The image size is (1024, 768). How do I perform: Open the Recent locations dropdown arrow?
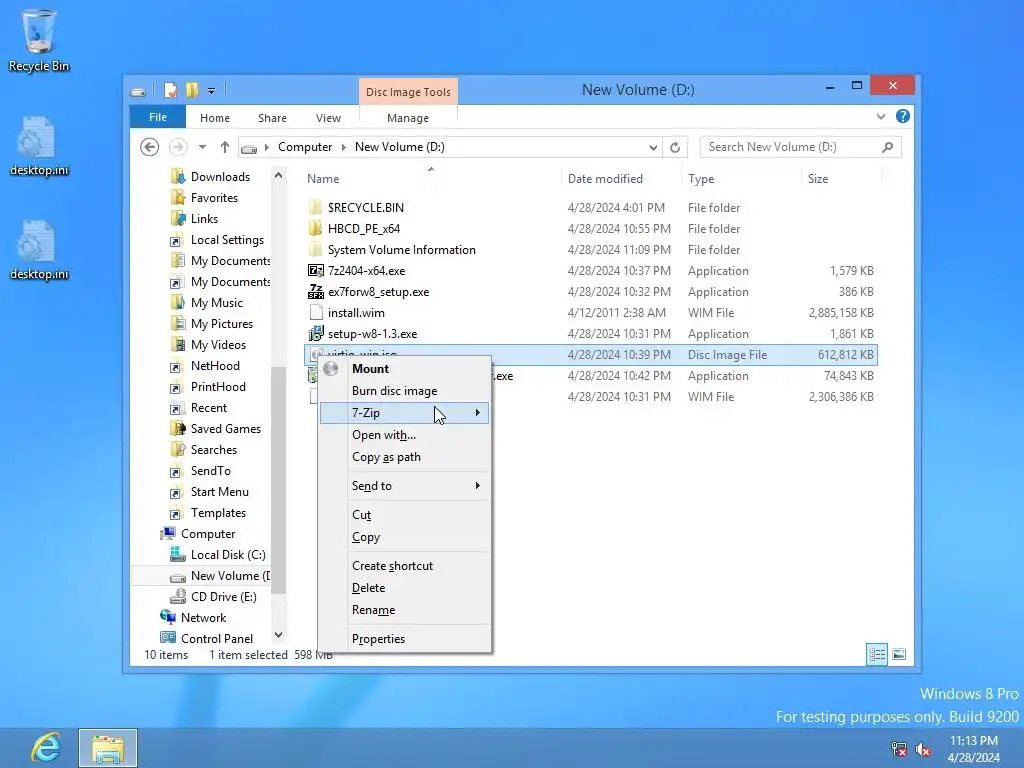[202, 147]
